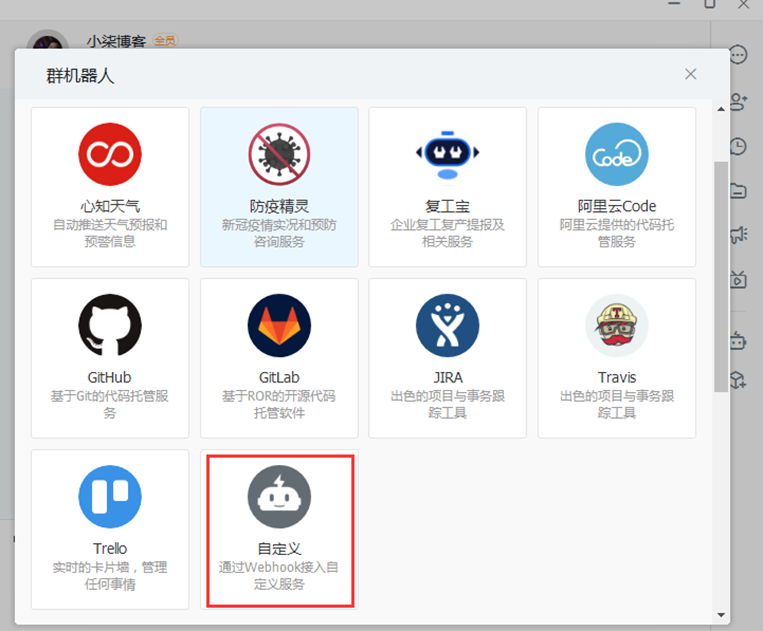Open the live TV icon in sidebar
This screenshot has width=763, height=631.
(x=738, y=279)
